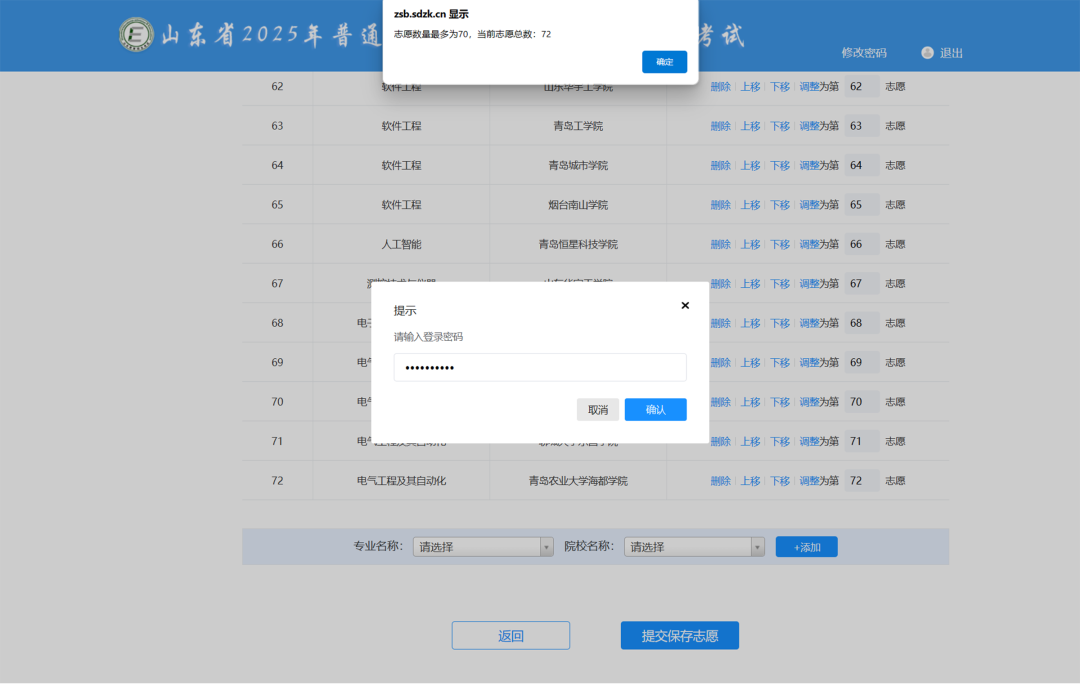Click 上移 on row 63 软件工程 青岛工学院
1080x686 pixels.
pos(750,125)
